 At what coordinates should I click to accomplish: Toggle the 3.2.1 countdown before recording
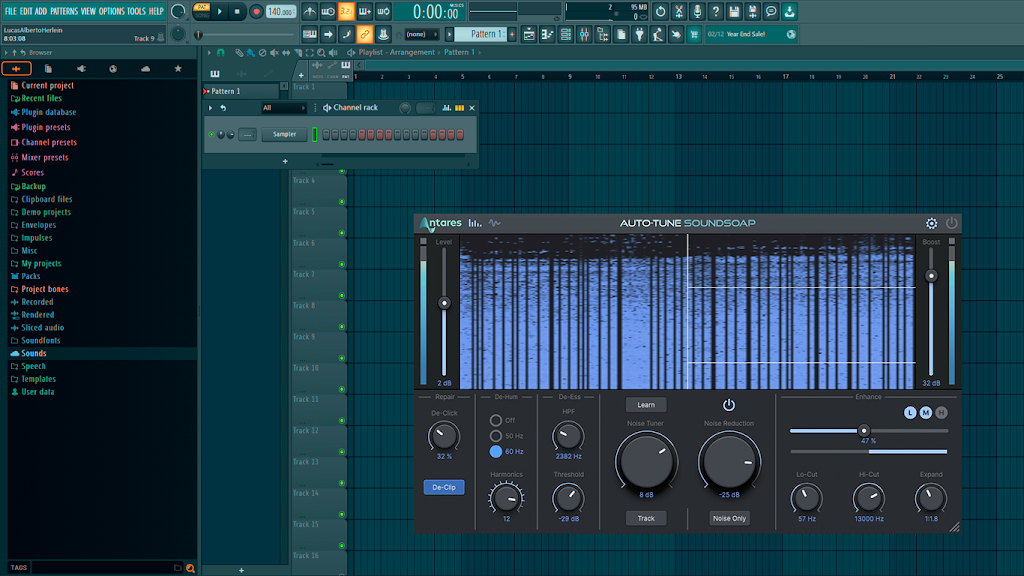[346, 11]
